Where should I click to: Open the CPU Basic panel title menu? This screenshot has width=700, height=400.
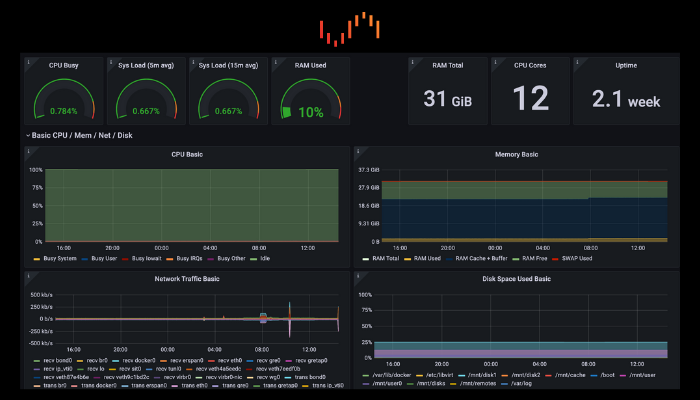(187, 154)
